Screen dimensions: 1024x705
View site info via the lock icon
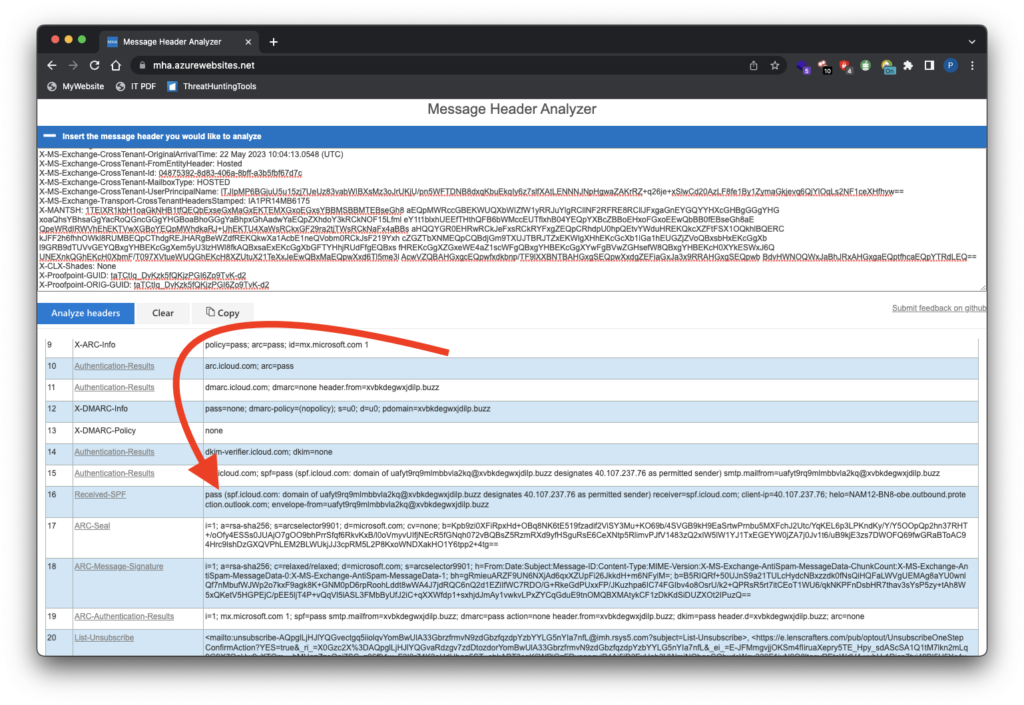point(142,65)
